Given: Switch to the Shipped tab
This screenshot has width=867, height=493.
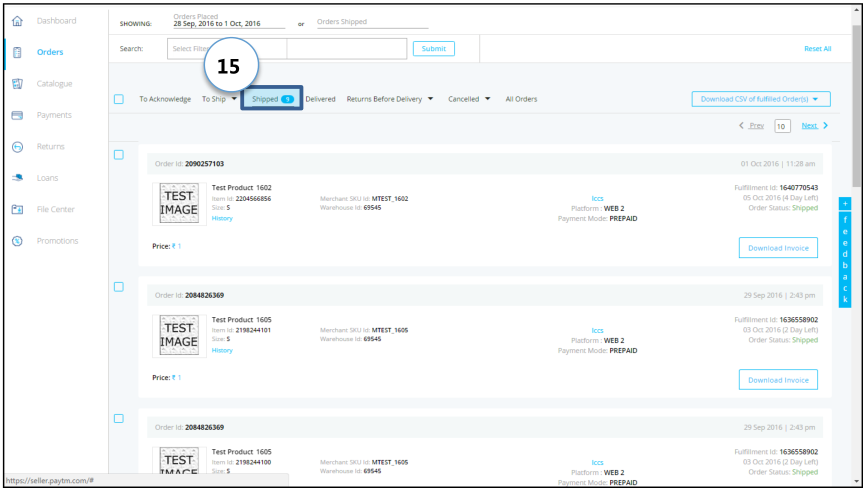Looking at the screenshot, I should click(x=272, y=99).
